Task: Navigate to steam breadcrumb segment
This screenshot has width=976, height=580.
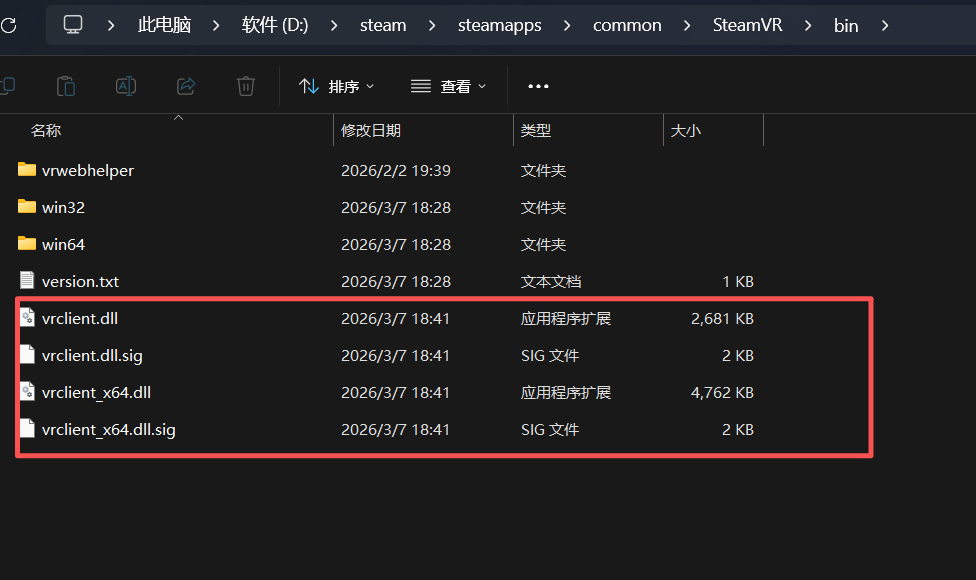Action: pyautogui.click(x=383, y=26)
